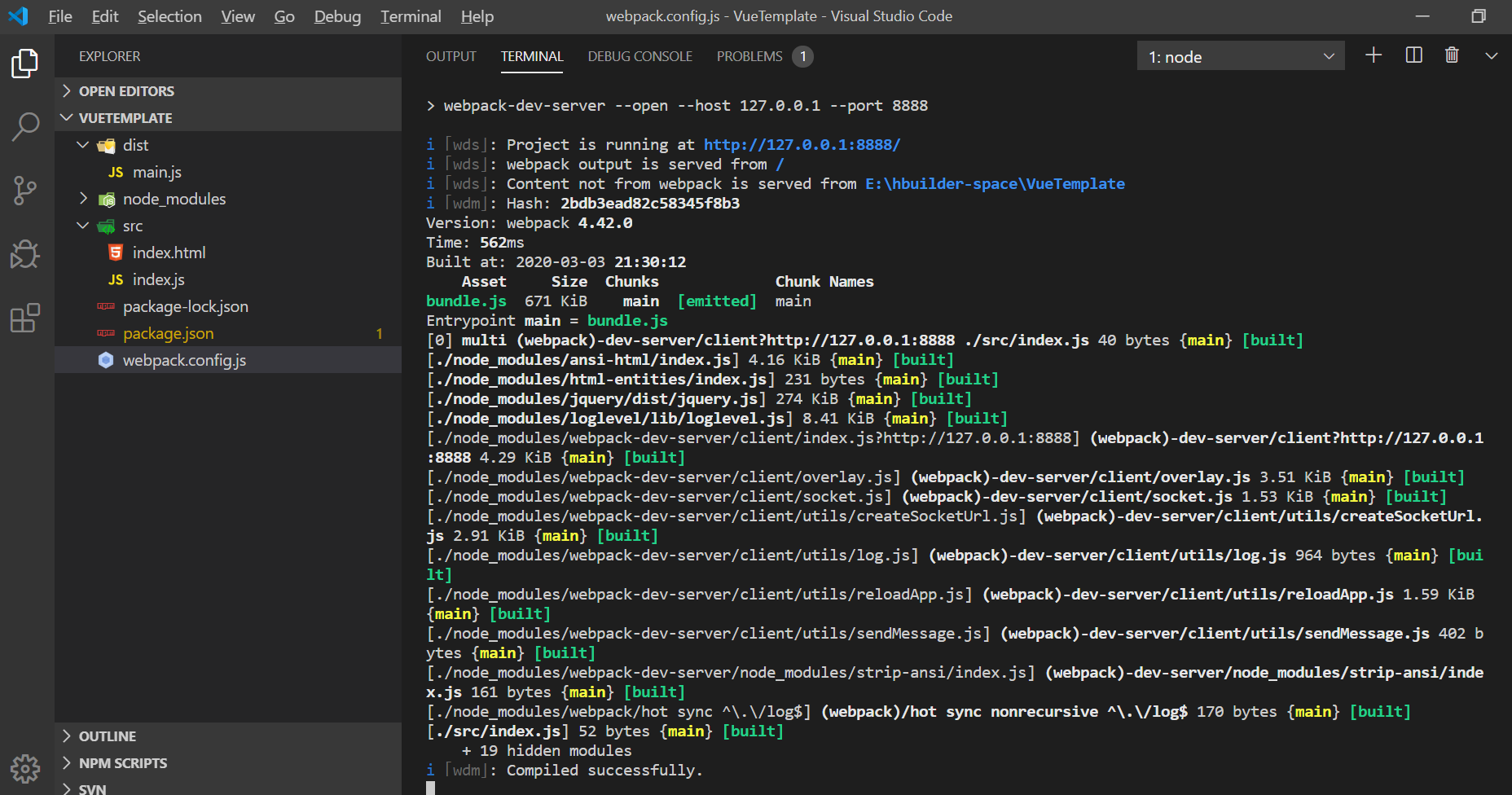
Task: Collapse the src folder arrow
Action: click(82, 225)
